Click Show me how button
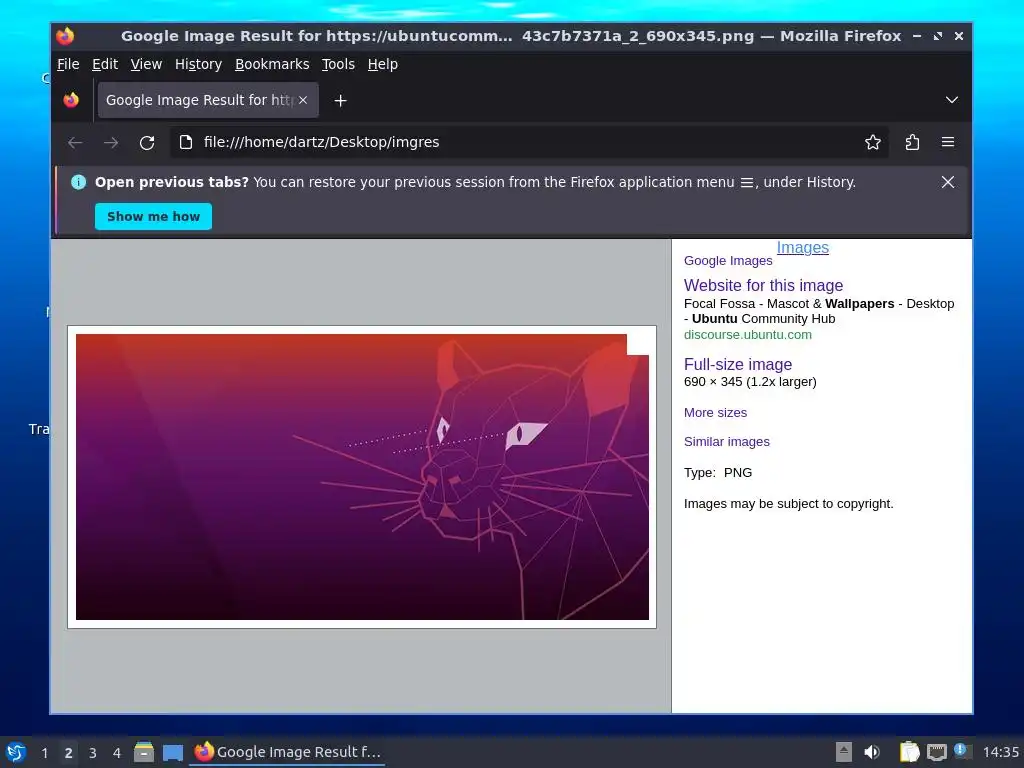The image size is (1024, 768). [153, 217]
